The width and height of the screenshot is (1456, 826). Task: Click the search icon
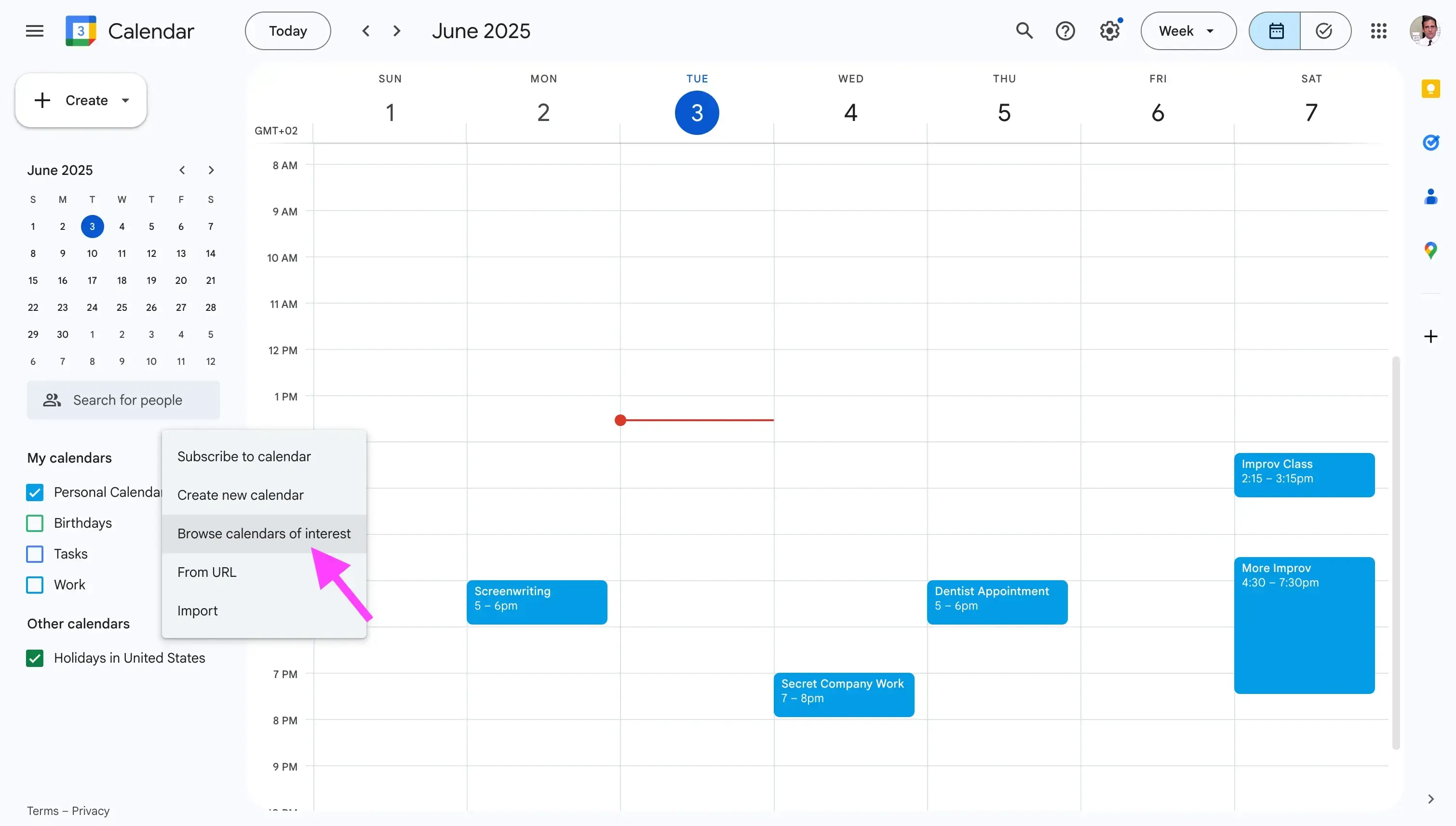[x=1025, y=31]
